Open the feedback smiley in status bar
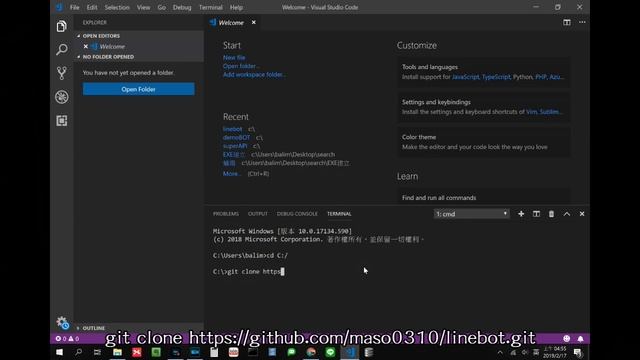The height and width of the screenshot is (360, 640). pos(567,338)
